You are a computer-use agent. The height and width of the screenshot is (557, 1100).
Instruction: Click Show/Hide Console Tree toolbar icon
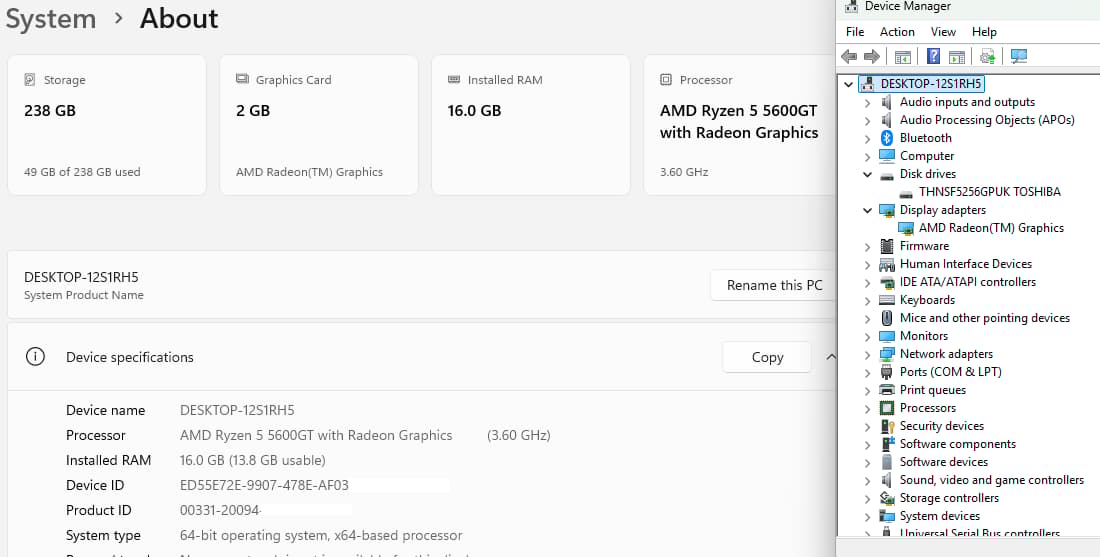(903, 56)
